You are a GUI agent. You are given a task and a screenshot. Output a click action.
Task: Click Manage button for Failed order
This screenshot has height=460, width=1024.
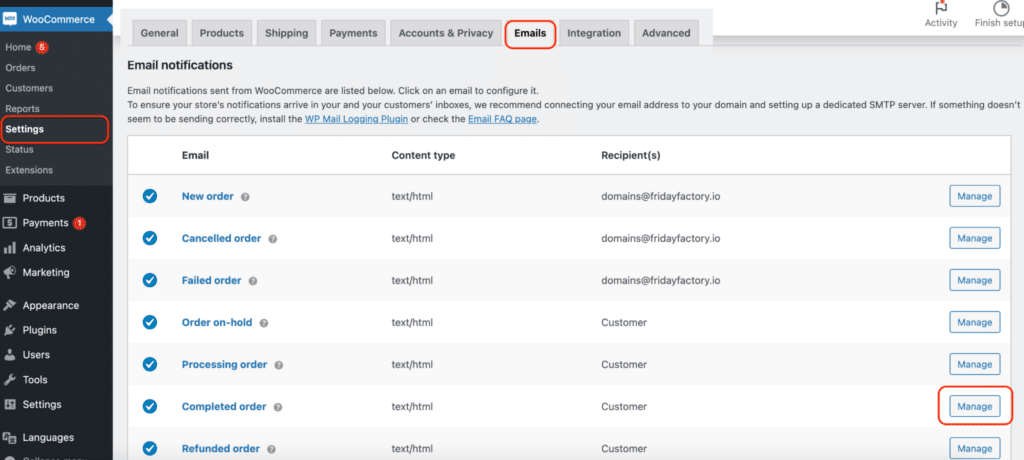pos(974,280)
